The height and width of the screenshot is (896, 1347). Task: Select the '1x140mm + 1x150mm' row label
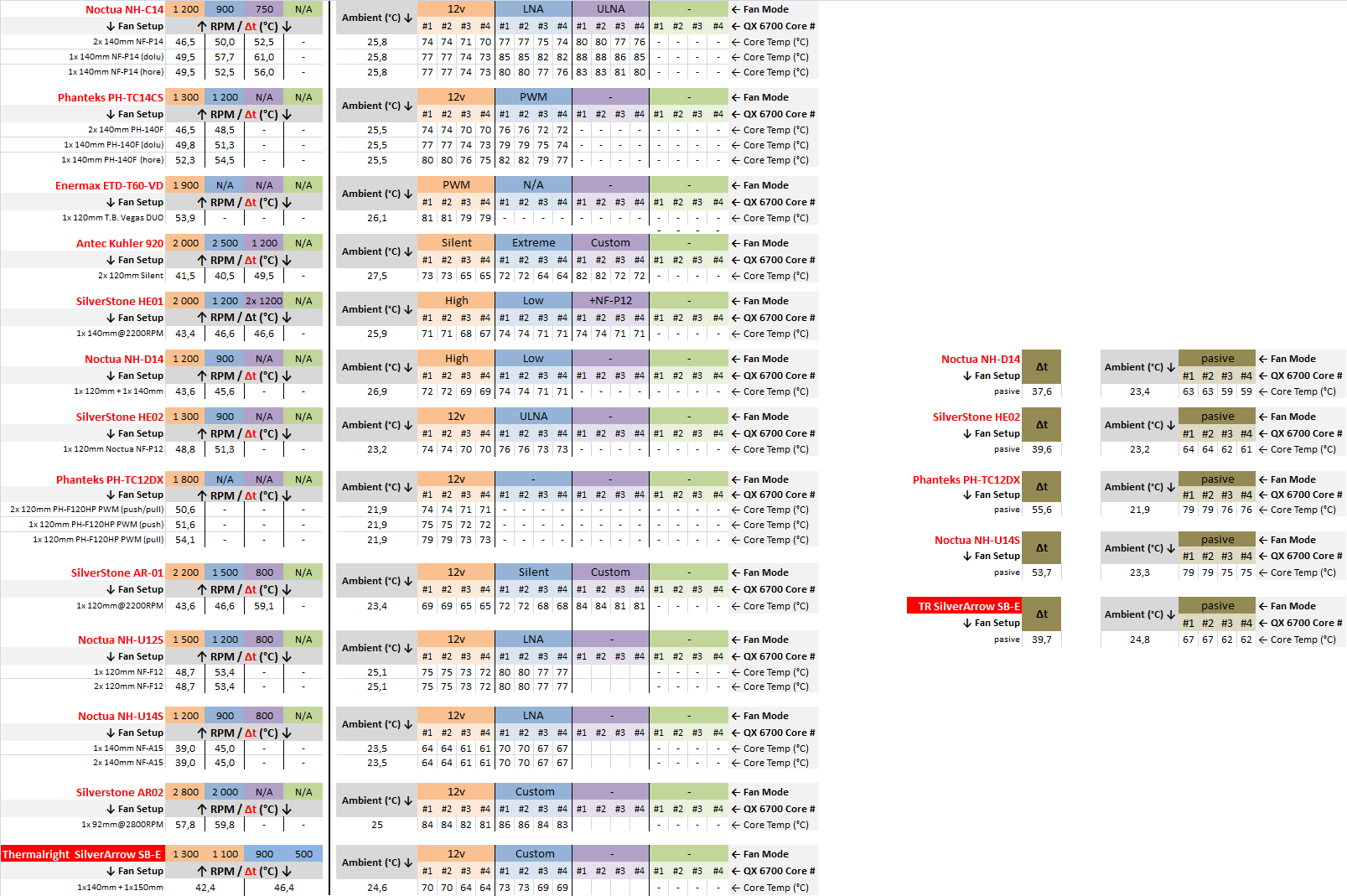tap(120, 888)
